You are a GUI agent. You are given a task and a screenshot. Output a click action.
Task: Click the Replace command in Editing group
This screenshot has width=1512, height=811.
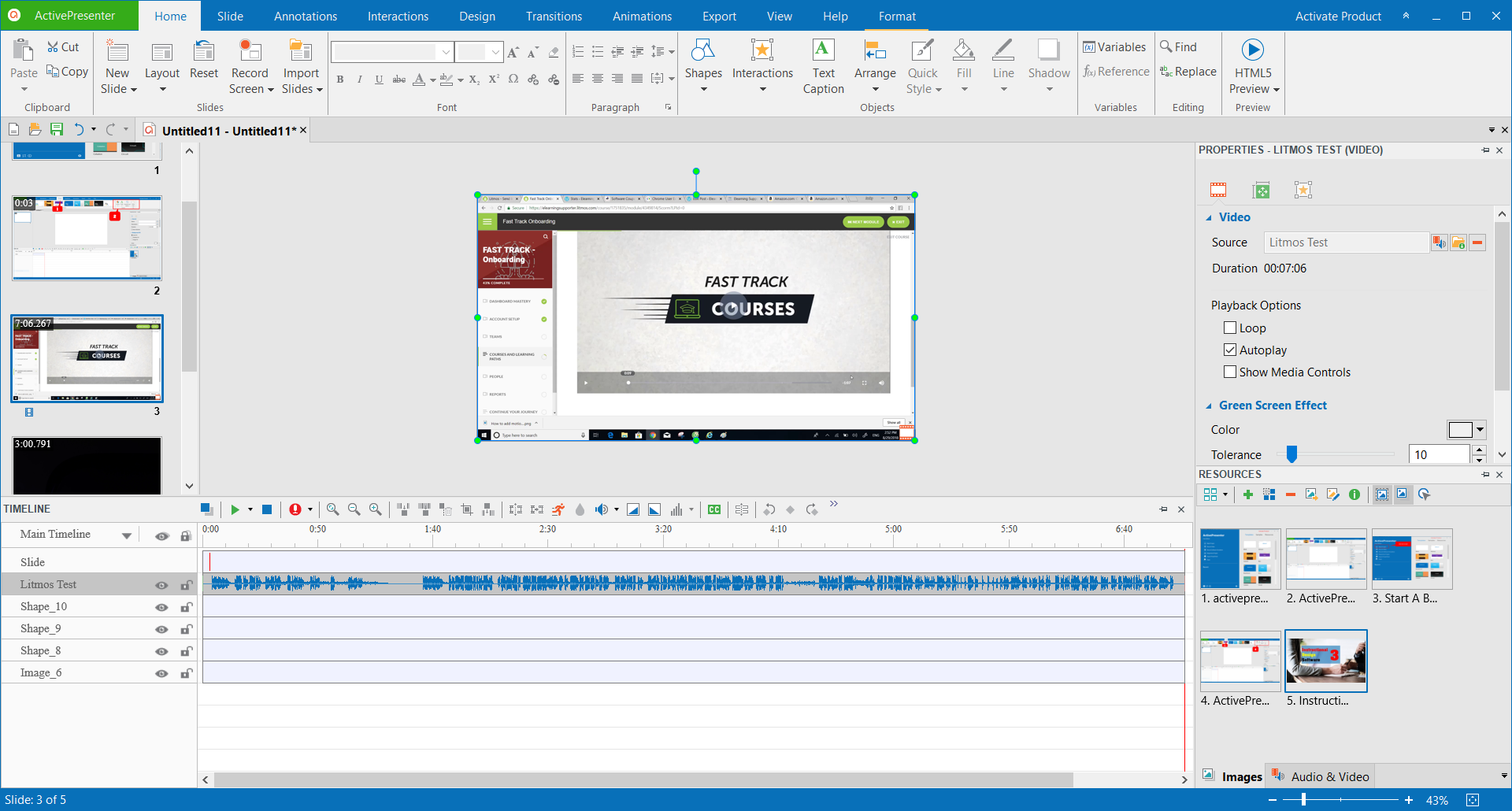click(x=1188, y=71)
